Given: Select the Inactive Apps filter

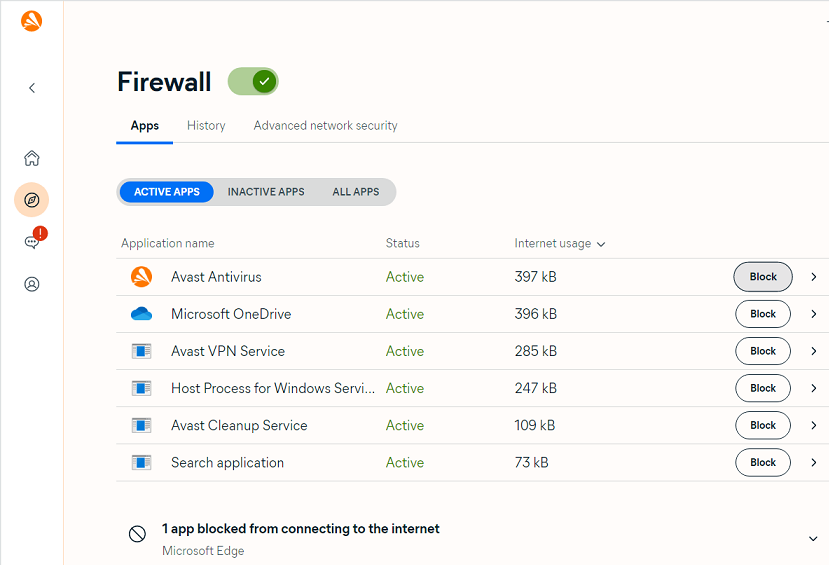Looking at the screenshot, I should coord(266,192).
